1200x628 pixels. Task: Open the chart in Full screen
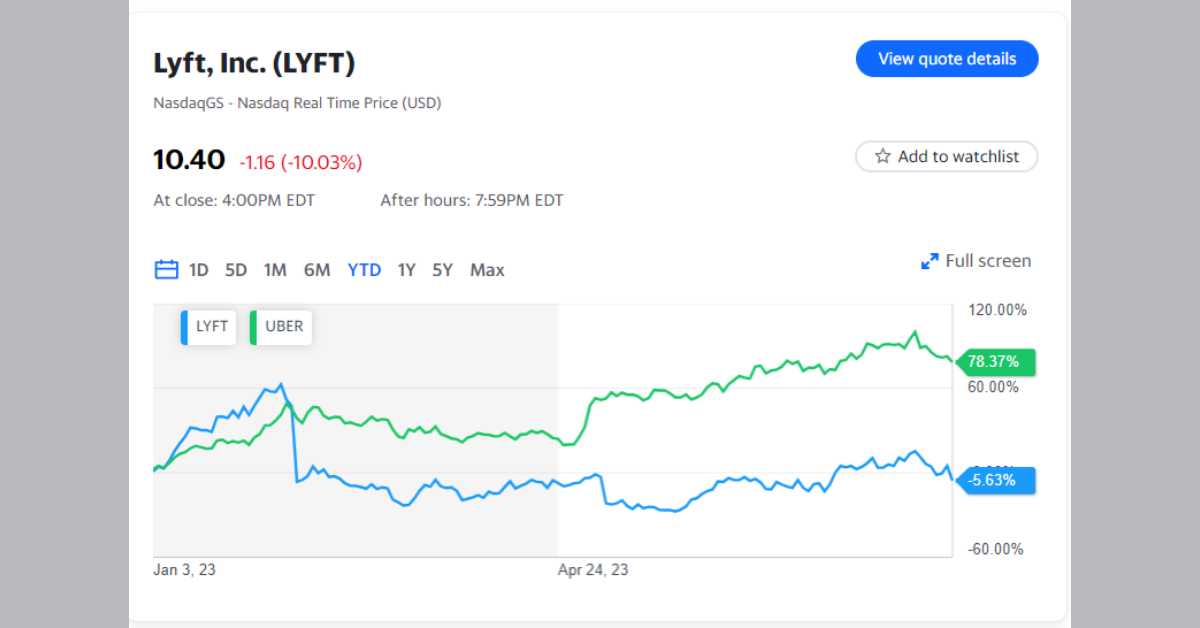[x=976, y=261]
